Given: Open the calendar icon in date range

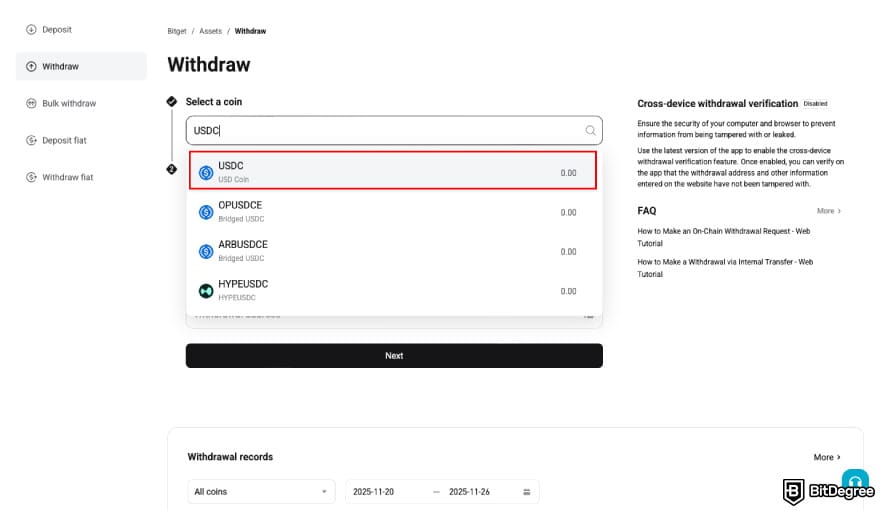Looking at the screenshot, I should coord(526,492).
